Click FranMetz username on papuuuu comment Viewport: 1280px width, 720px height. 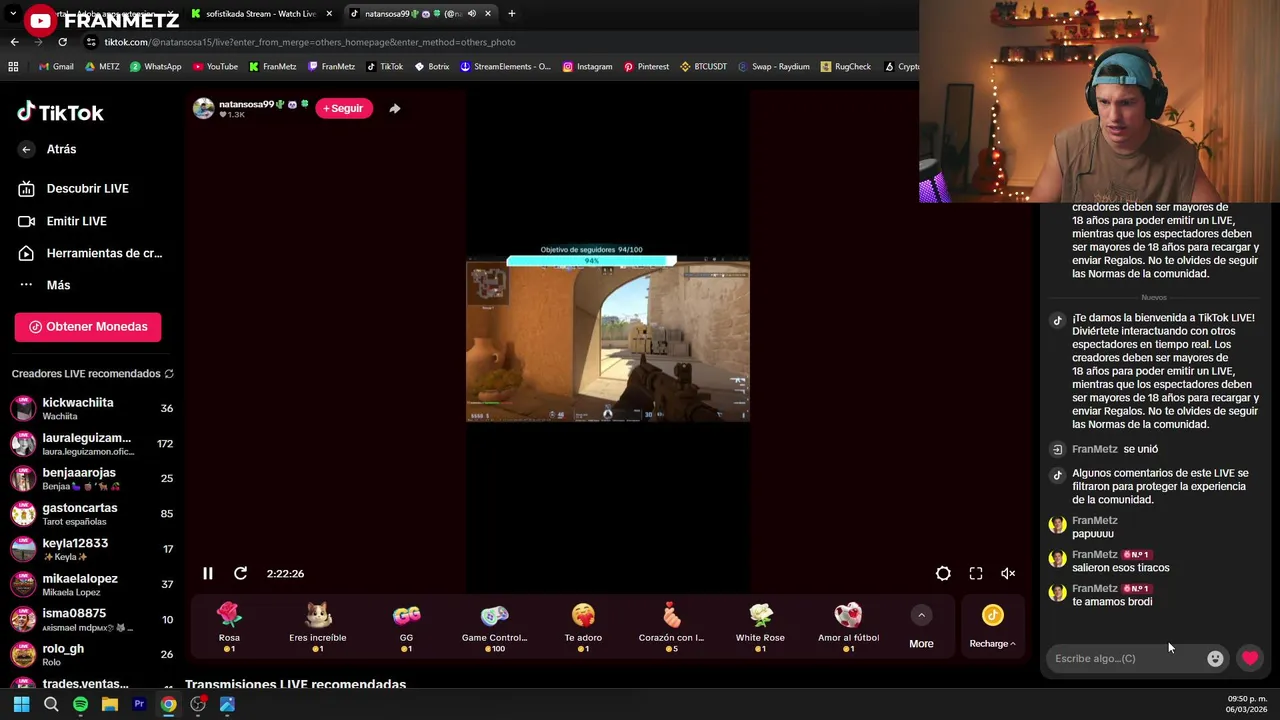tap(1094, 520)
